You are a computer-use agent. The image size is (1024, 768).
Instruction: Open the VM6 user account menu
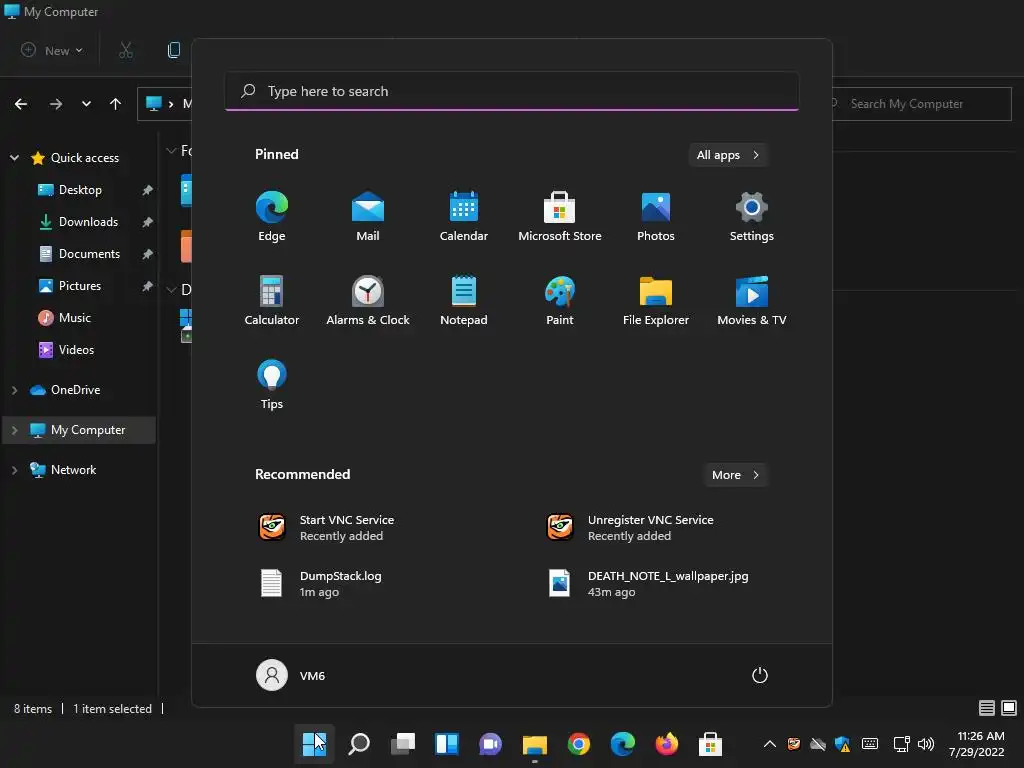pyautogui.click(x=291, y=675)
